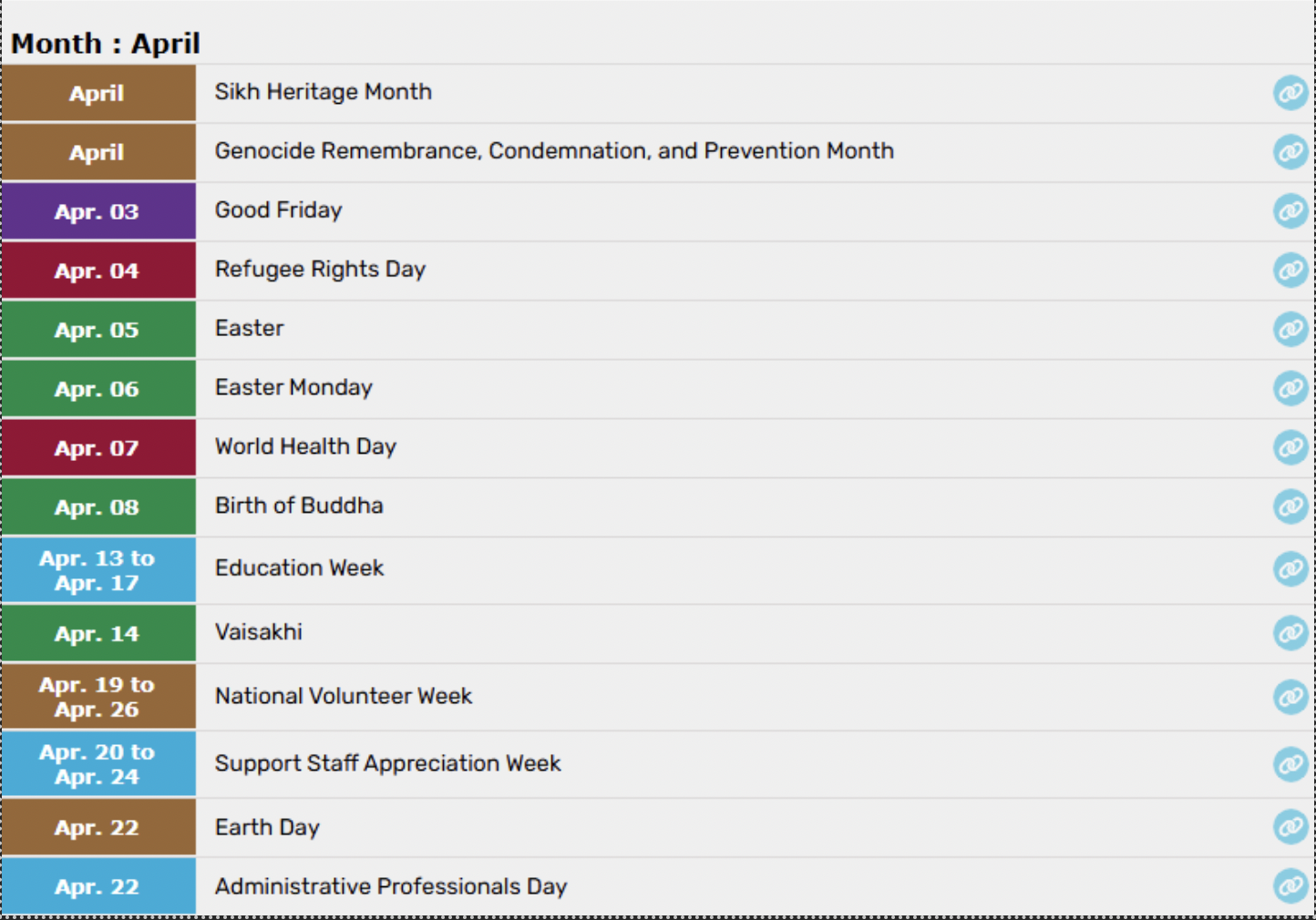Open the link icon next to World Health Day

click(1290, 448)
